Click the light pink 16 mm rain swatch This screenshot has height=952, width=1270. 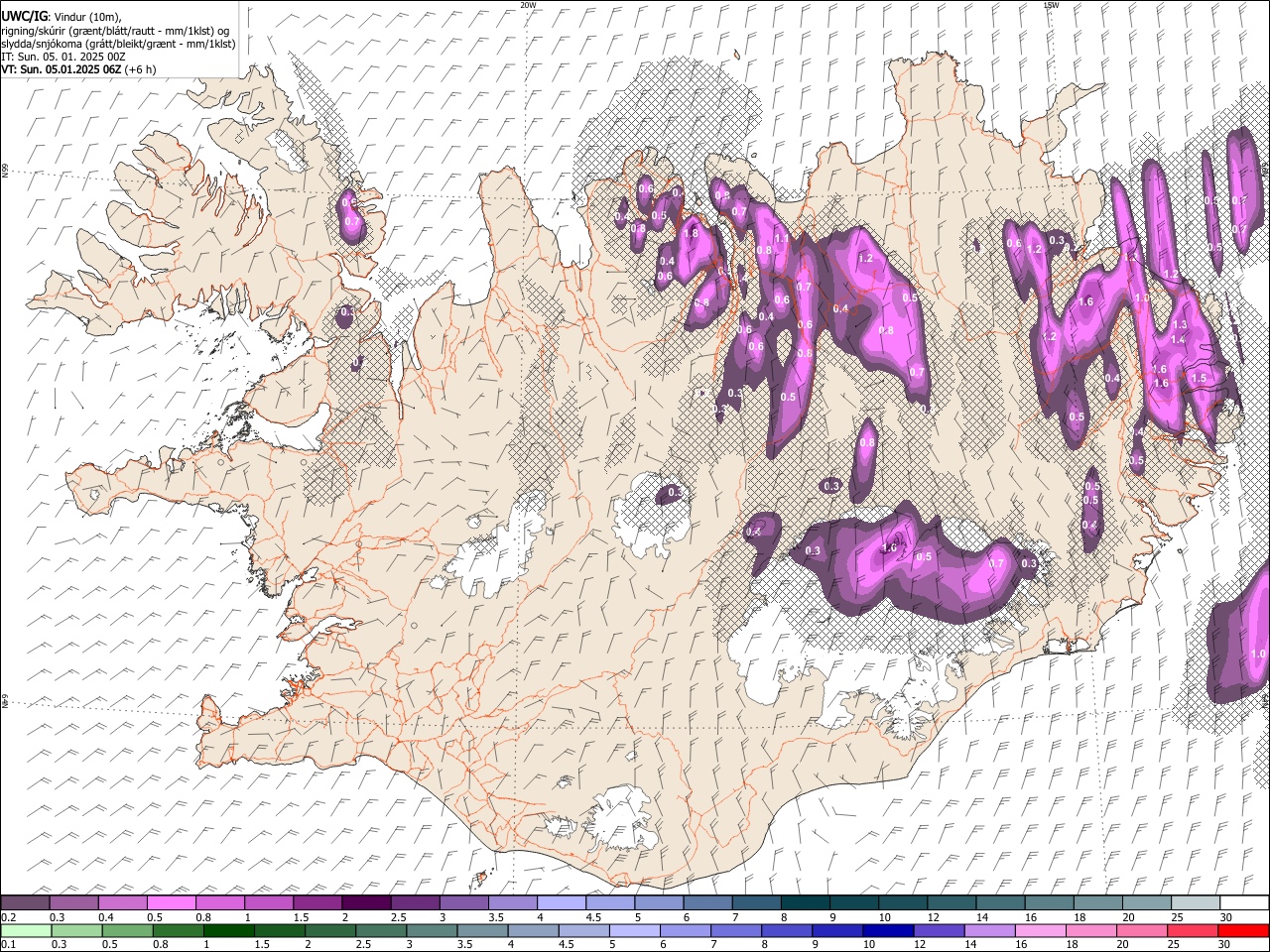(1041, 930)
